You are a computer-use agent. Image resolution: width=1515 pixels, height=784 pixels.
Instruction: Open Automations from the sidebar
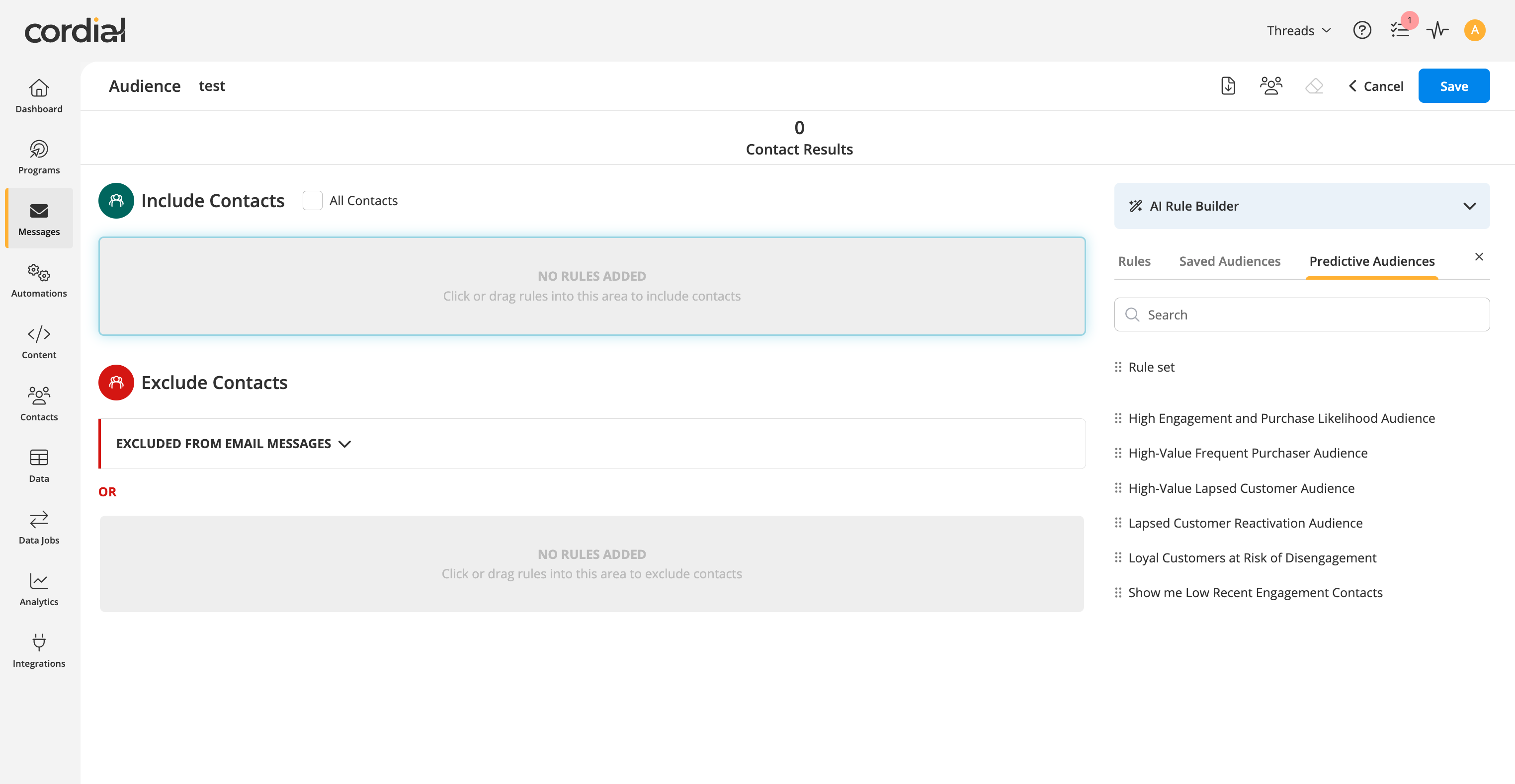pos(39,280)
